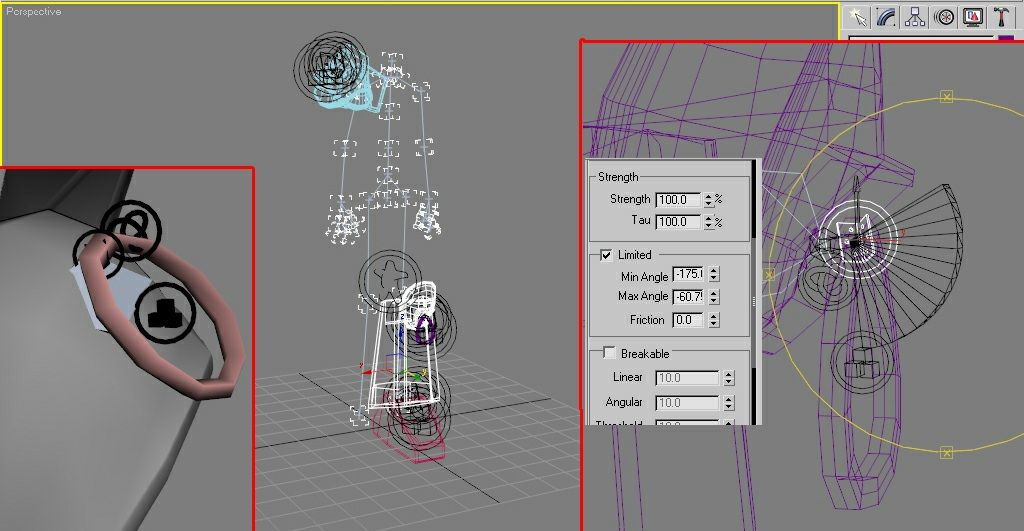Screen dimensions: 1024x531
Task: Increase Max Angle with spinner up arrow
Action: tap(714, 293)
